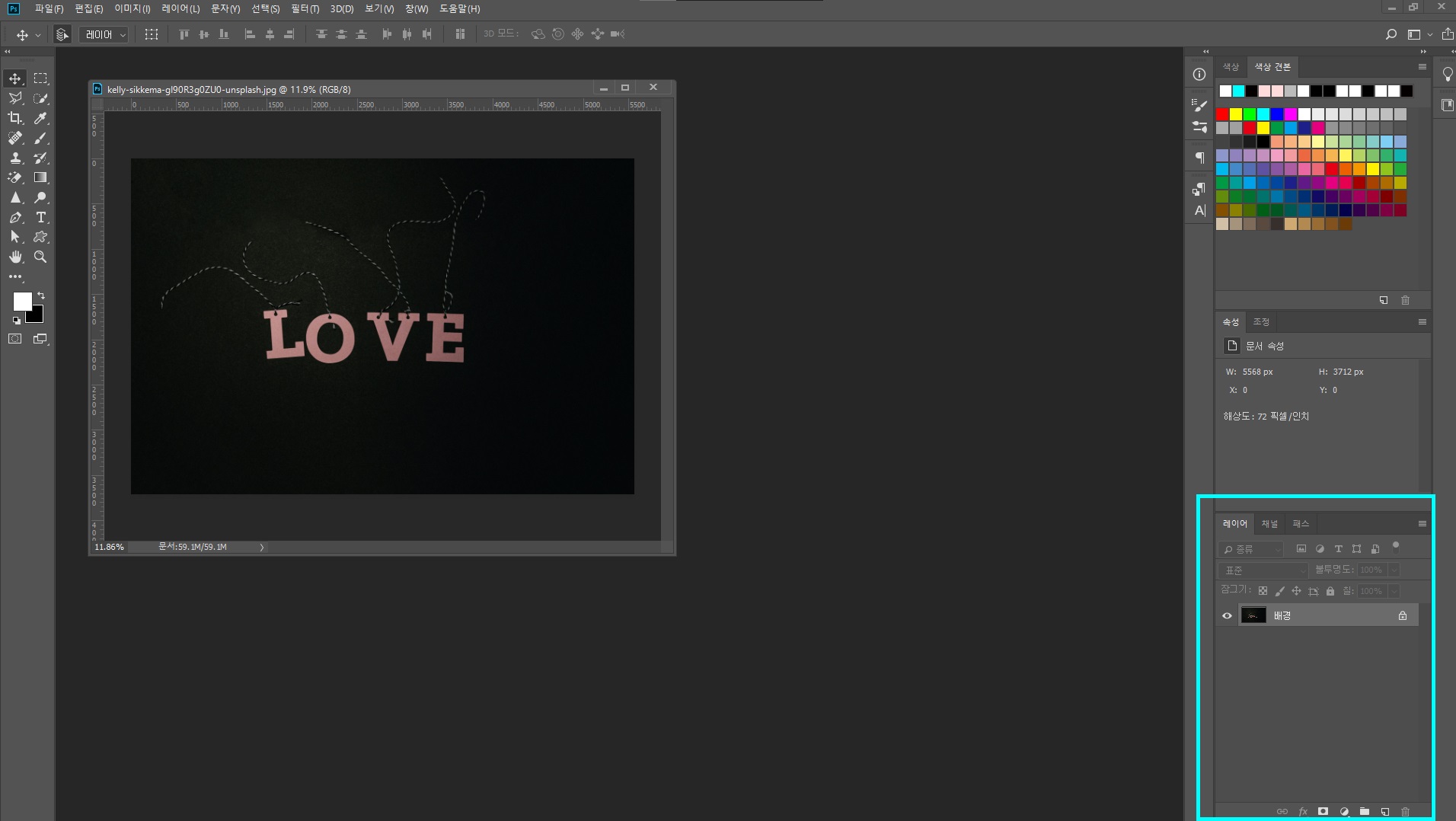Swap foreground and background colors
The width and height of the screenshot is (1456, 821).
click(x=40, y=295)
